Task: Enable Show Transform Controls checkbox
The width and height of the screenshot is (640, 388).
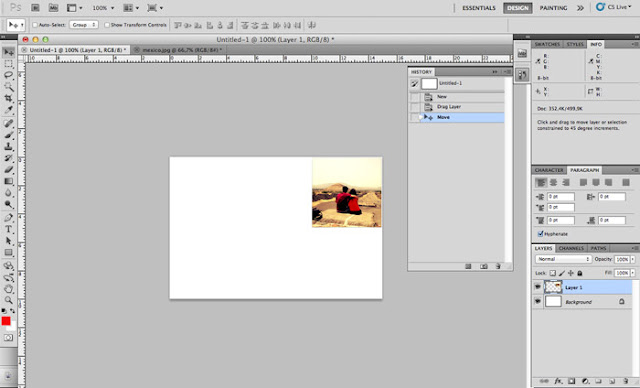Action: click(107, 25)
